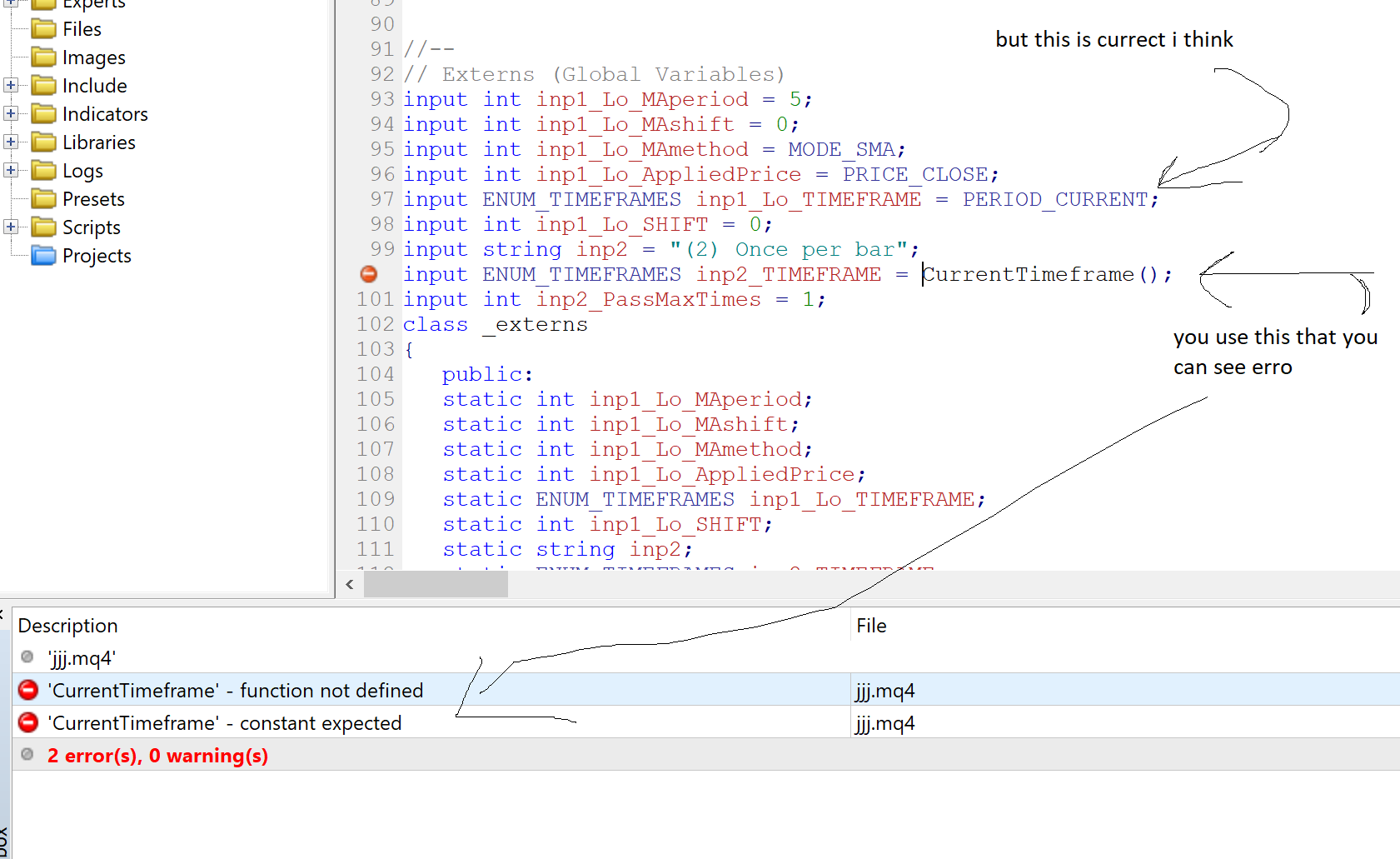Expand the Libraries folder node
Image resolution: width=1400 pixels, height=859 pixels.
tap(11, 142)
